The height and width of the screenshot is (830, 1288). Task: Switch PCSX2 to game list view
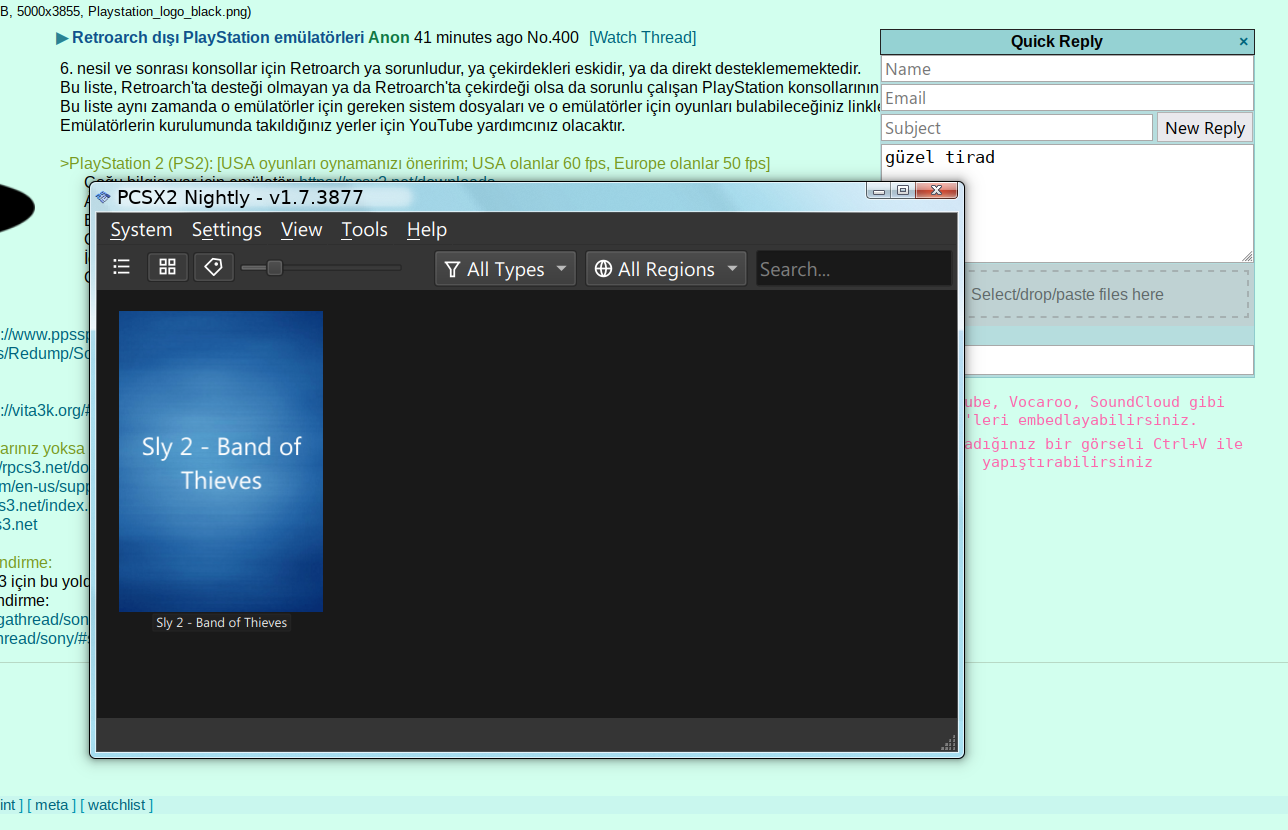pos(122,266)
